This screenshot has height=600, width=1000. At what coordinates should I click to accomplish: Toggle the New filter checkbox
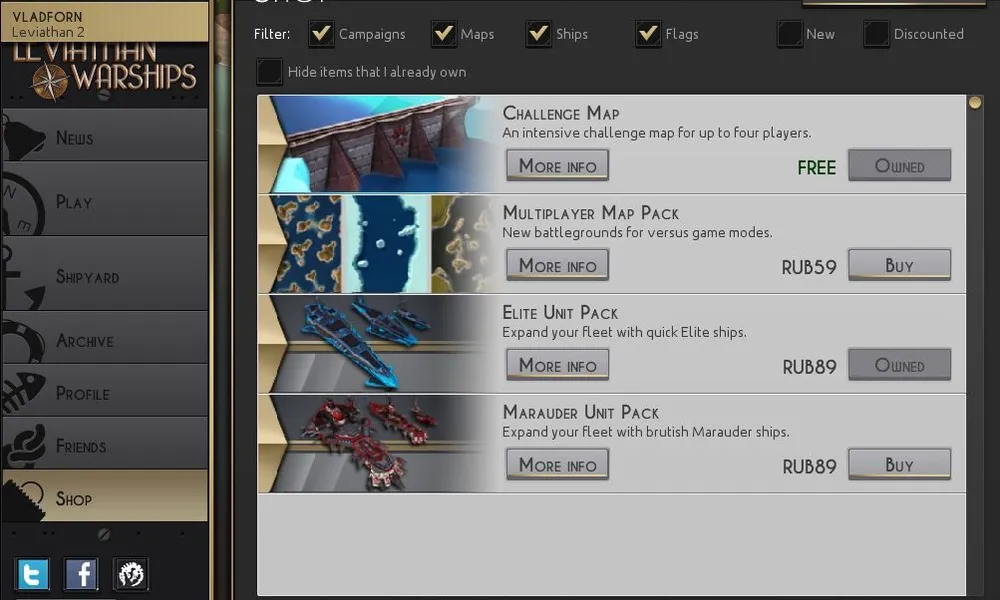pyautogui.click(x=790, y=34)
